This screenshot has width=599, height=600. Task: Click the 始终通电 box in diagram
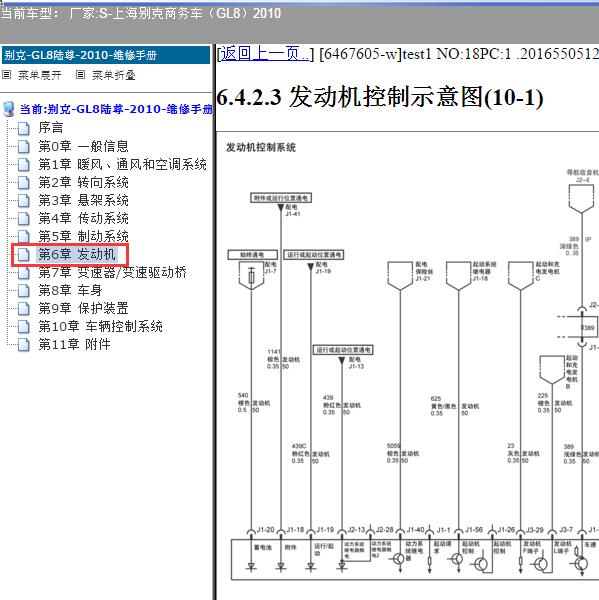coord(252,255)
